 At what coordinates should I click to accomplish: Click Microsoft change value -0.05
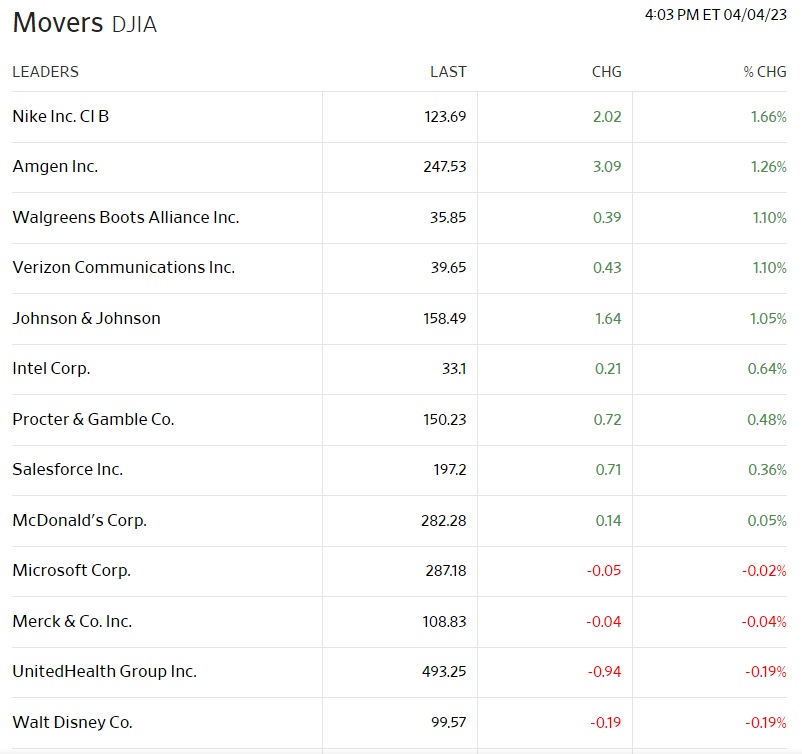coord(604,570)
